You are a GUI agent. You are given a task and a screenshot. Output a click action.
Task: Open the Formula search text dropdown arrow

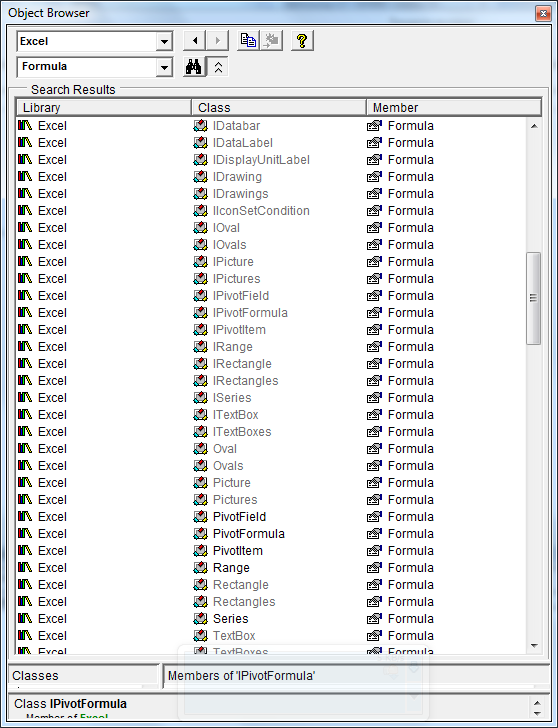(164, 67)
